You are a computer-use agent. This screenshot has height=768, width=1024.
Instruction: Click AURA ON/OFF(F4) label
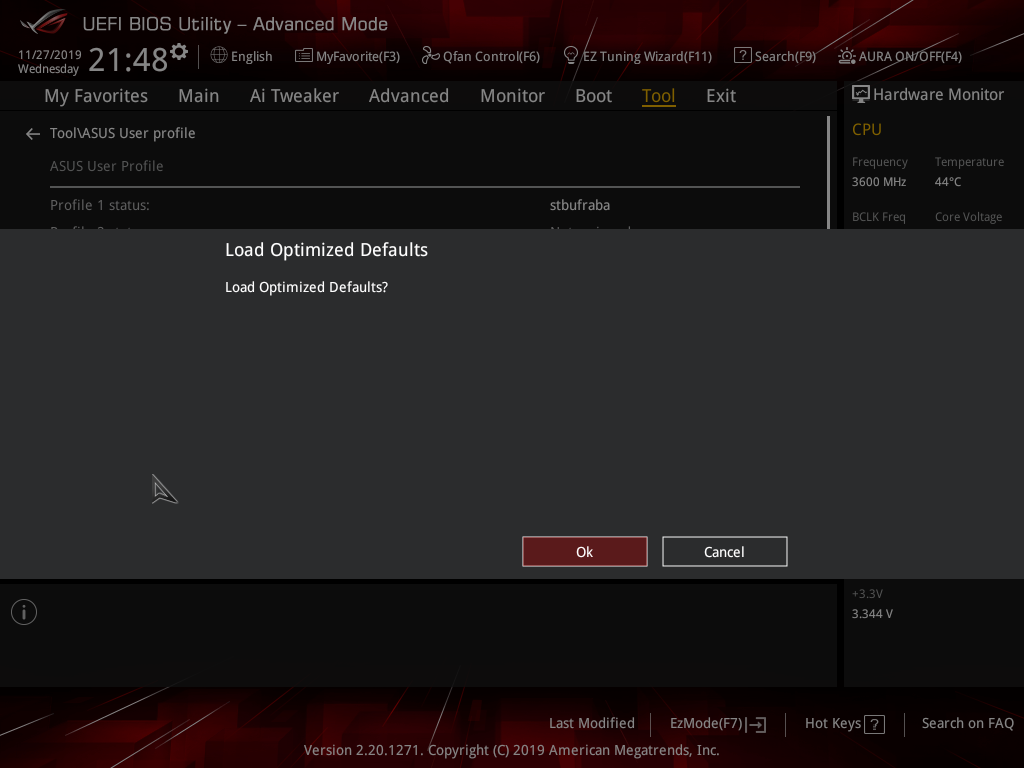coord(910,56)
